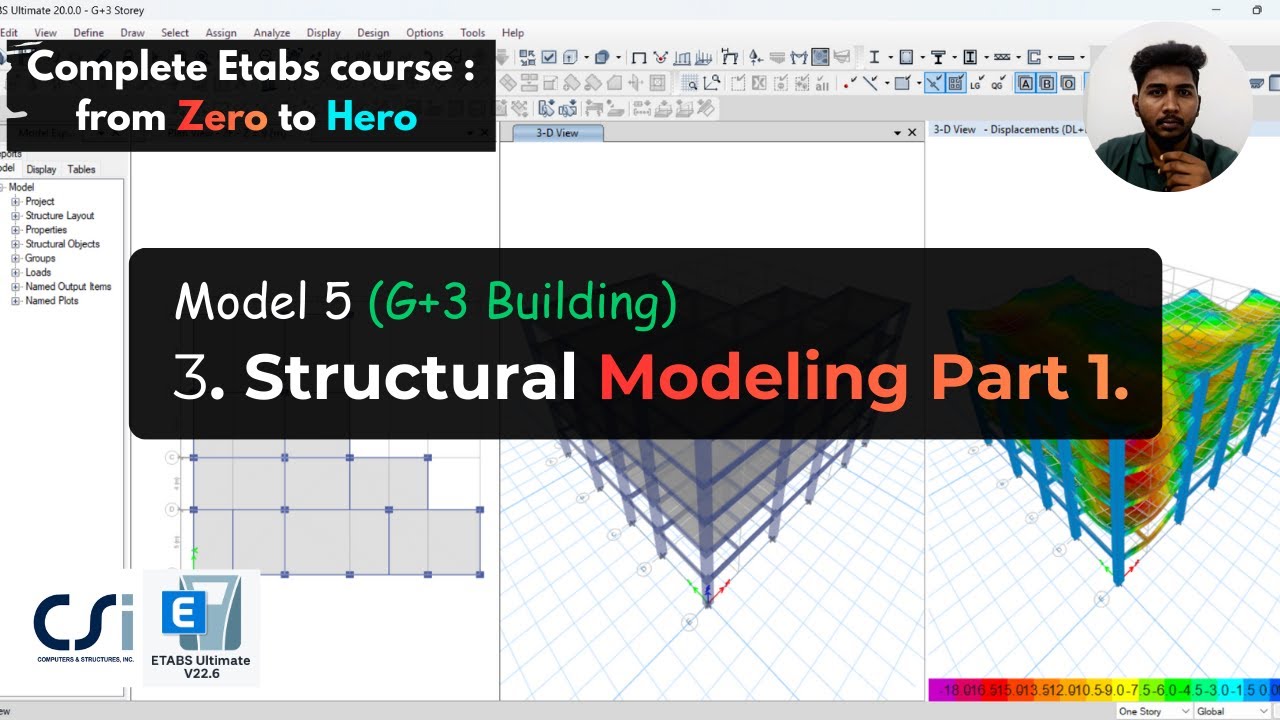The width and height of the screenshot is (1280, 720).
Task: Click the zoom grid magnifier icon
Action: (x=691, y=83)
